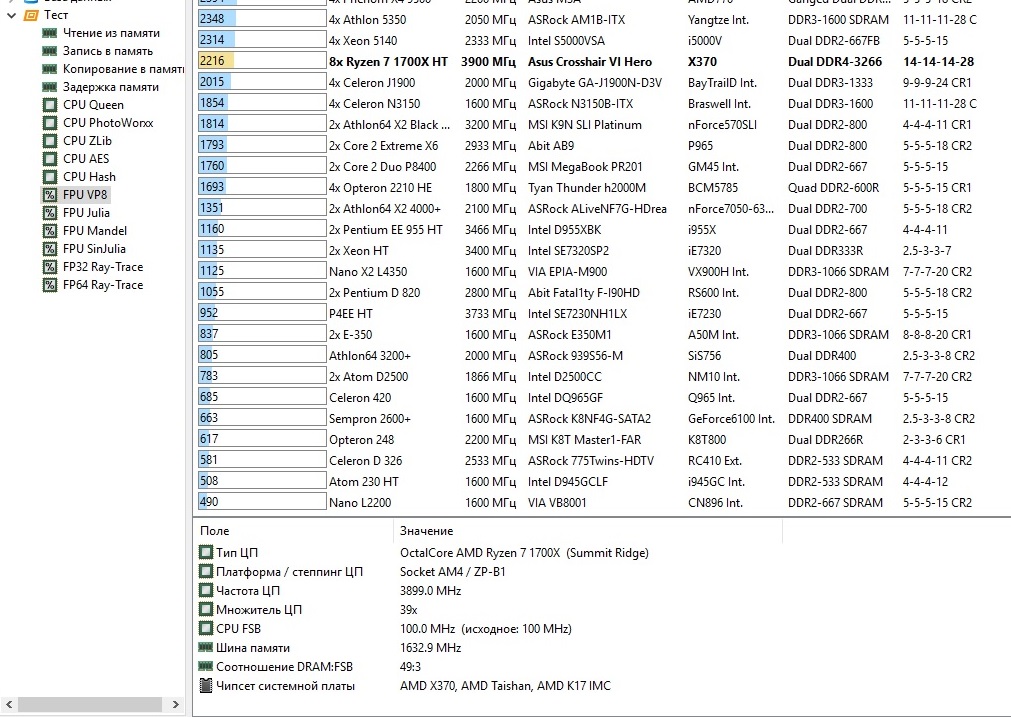Click the CPU Queen chip icon
Screen dimensions: 1011x717
coord(50,104)
